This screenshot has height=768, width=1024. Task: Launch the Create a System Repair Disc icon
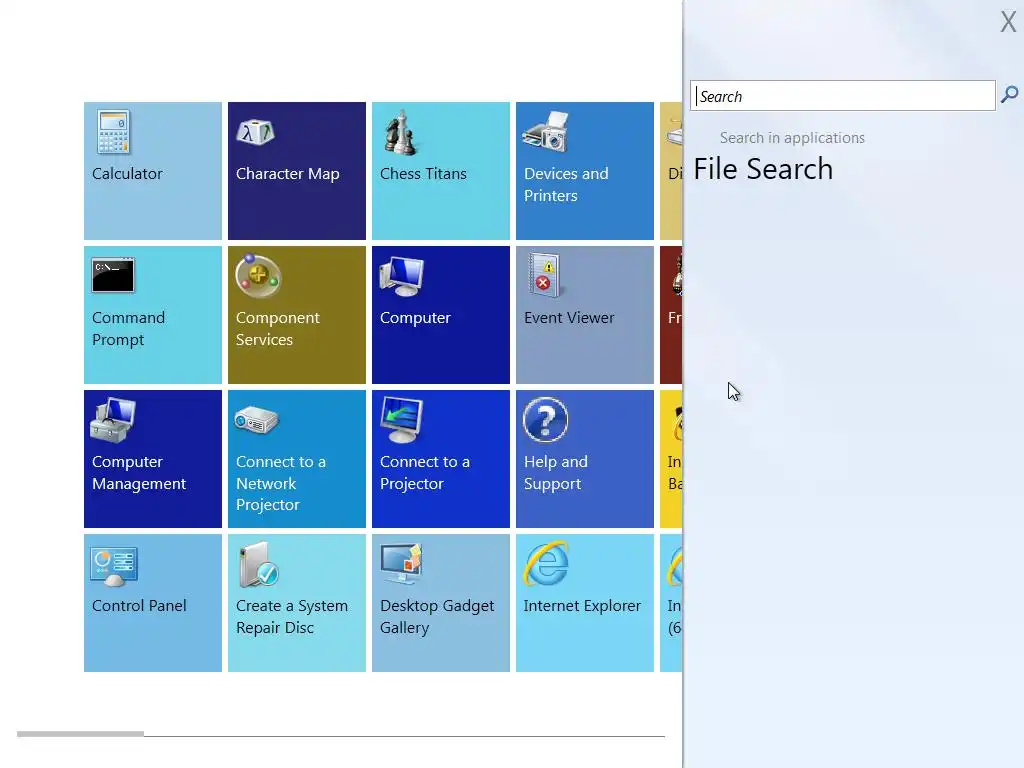(x=259, y=565)
